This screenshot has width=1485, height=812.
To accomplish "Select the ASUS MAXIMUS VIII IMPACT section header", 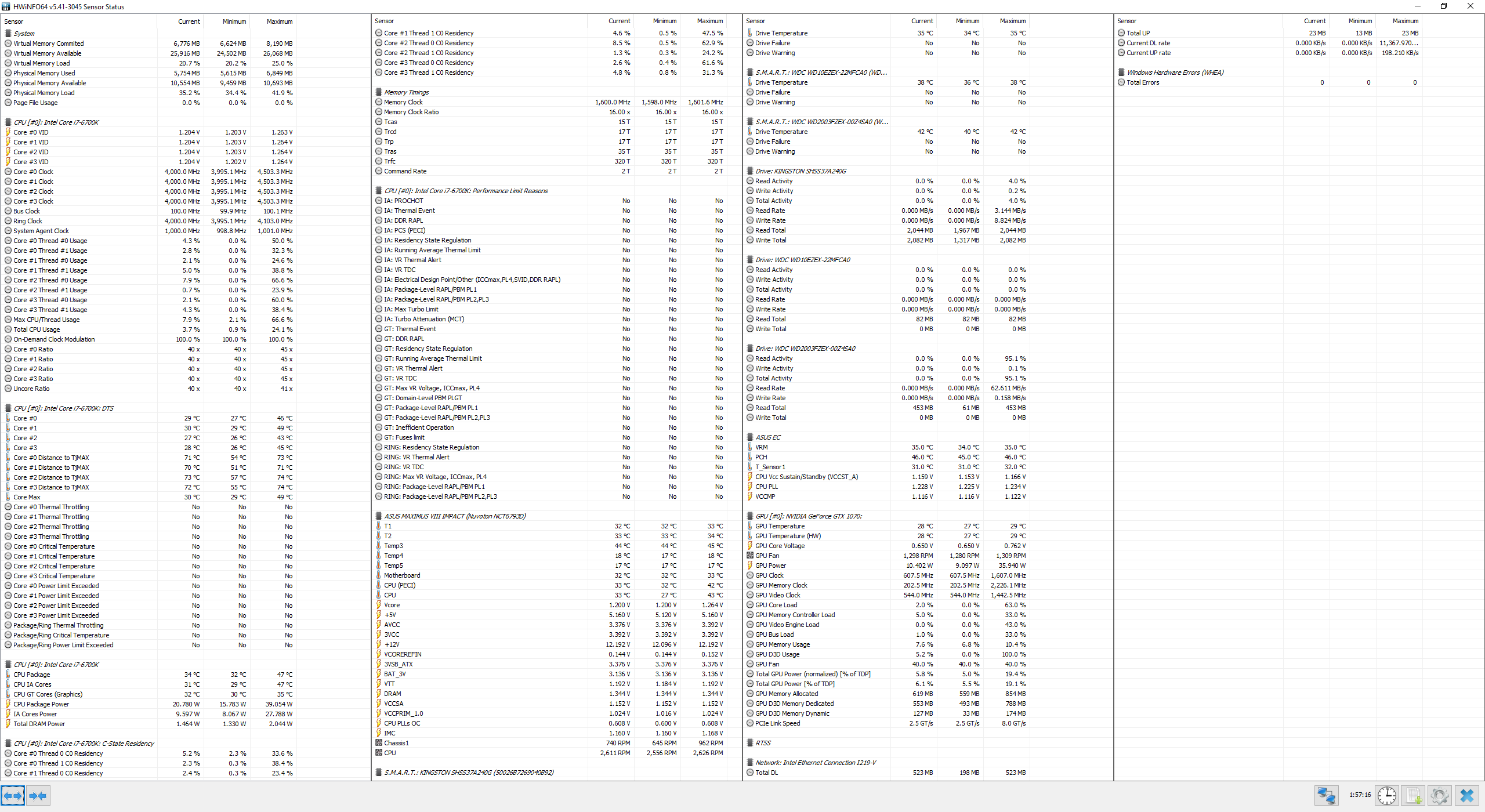I will pos(455,516).
